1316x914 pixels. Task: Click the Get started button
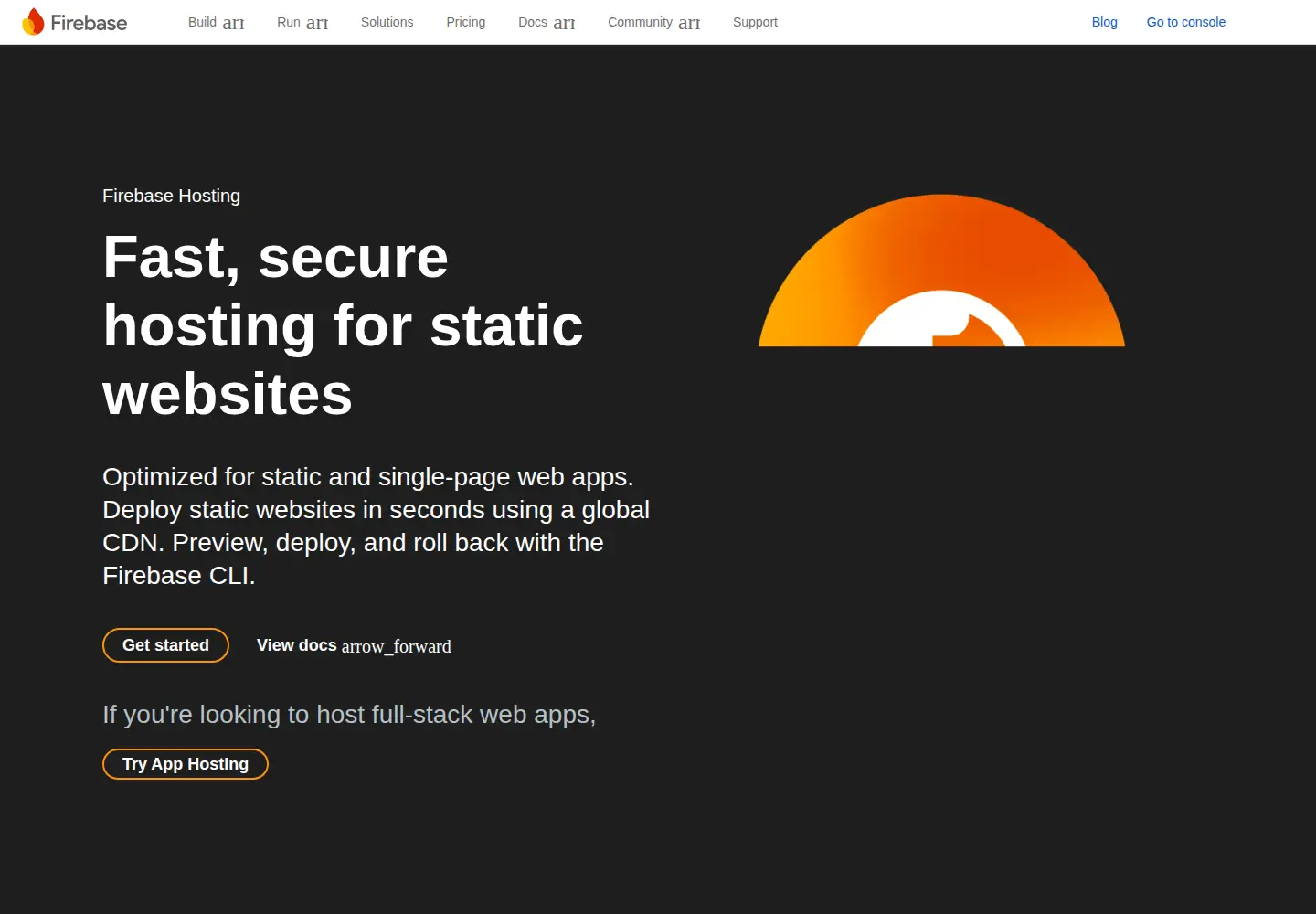click(x=165, y=645)
